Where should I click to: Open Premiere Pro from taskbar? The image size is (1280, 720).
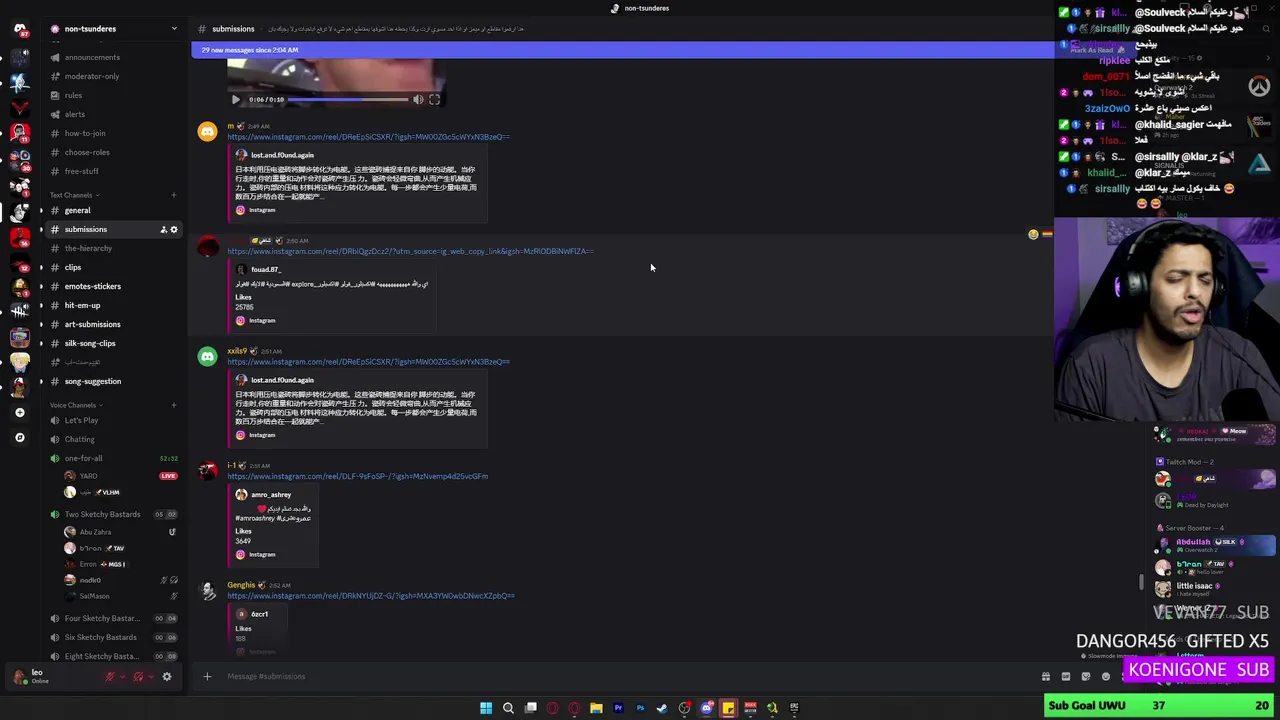point(618,708)
